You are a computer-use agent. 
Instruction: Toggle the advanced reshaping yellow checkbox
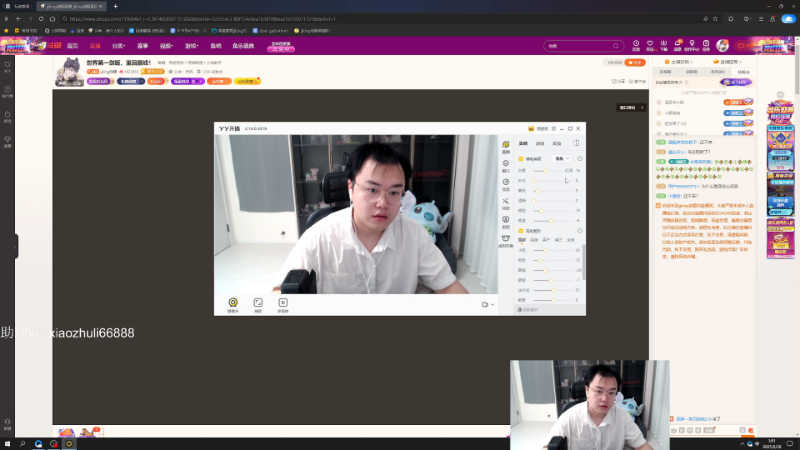coord(521,231)
